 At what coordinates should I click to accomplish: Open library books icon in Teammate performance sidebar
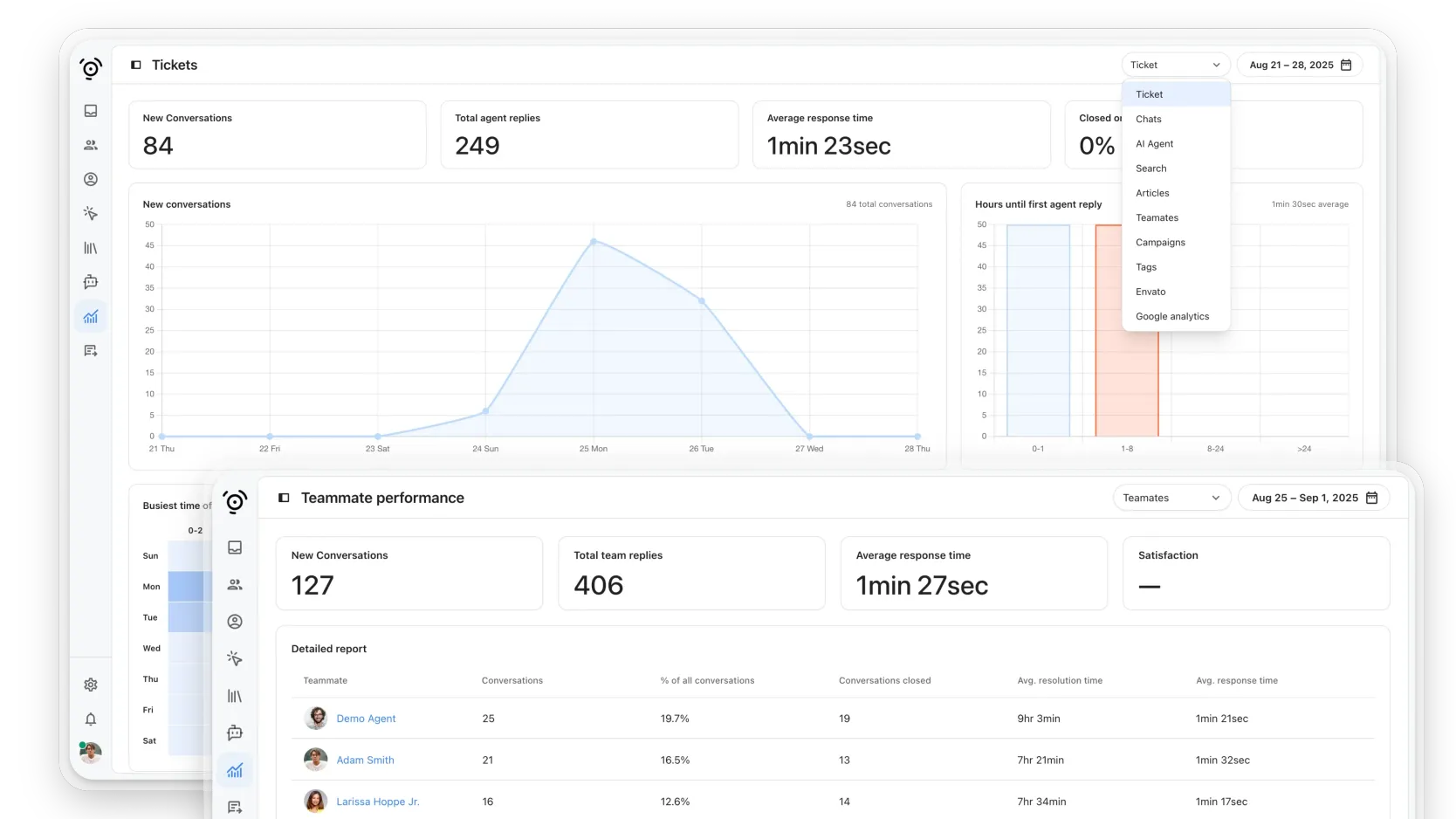(x=235, y=696)
